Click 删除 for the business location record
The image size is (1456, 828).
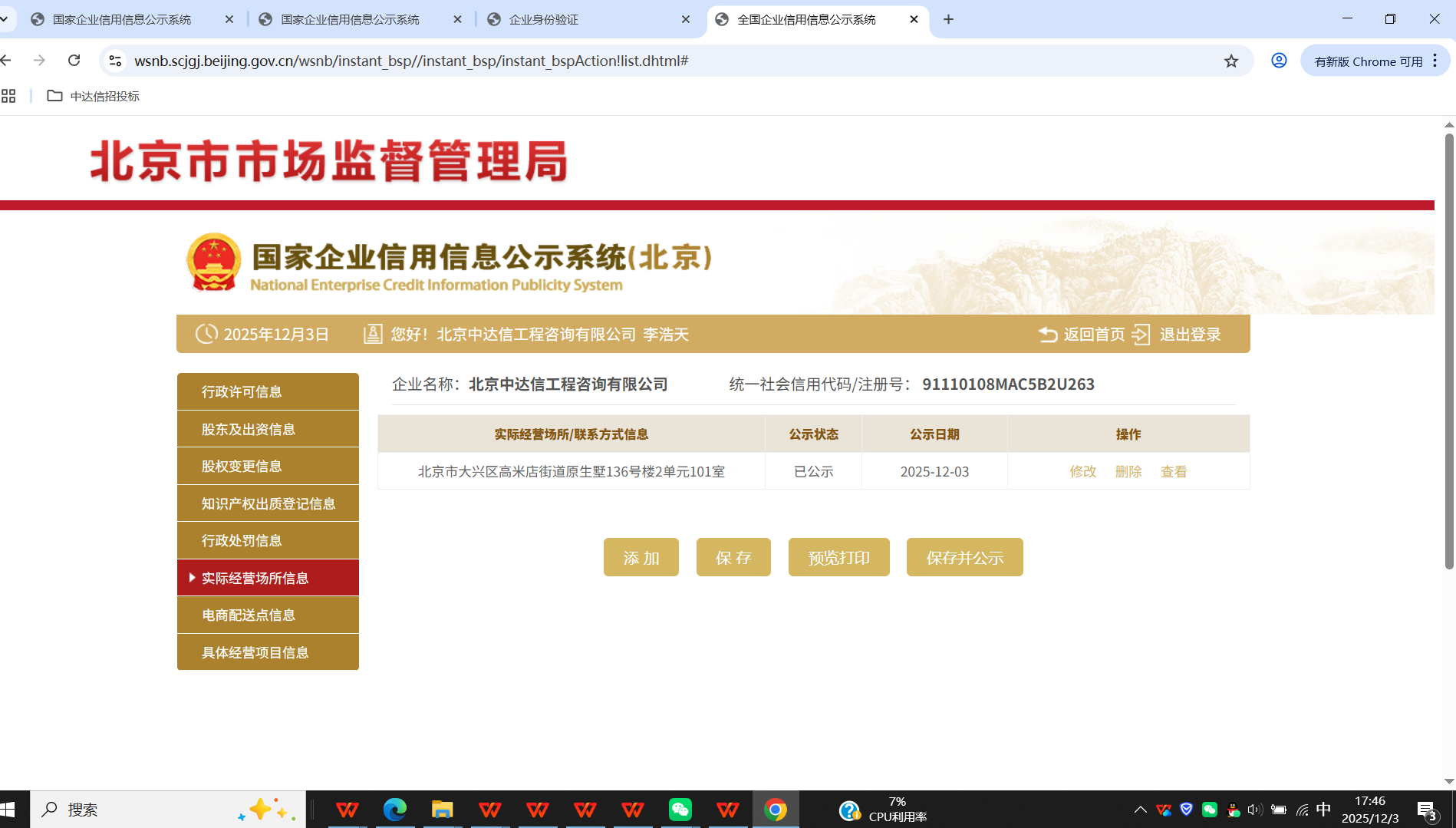1128,471
